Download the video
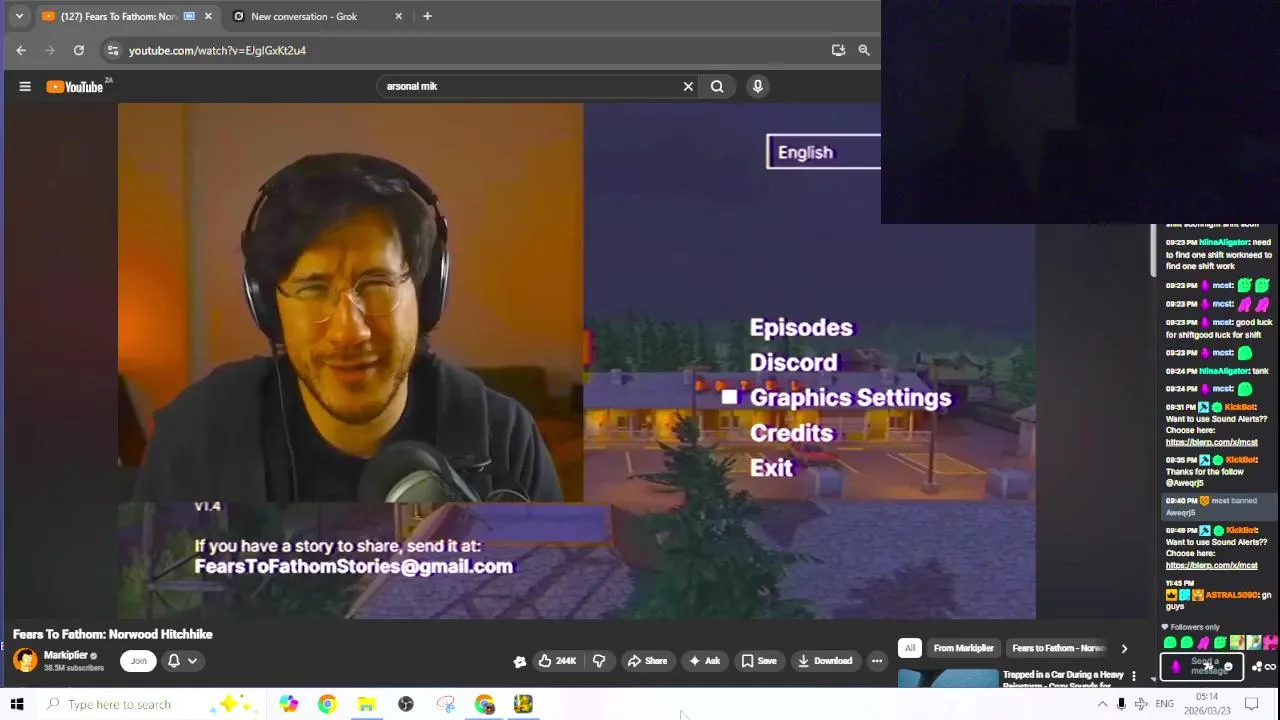1280x720 pixels. click(x=825, y=661)
